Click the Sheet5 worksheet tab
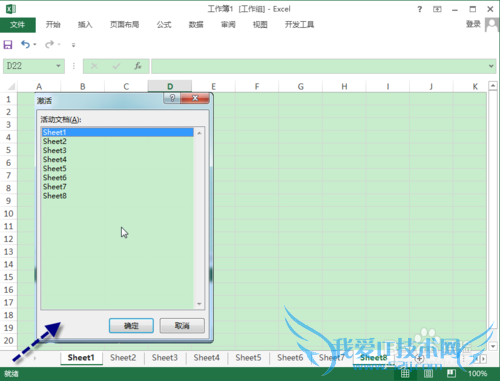500x381 pixels. pyautogui.click(x=248, y=358)
